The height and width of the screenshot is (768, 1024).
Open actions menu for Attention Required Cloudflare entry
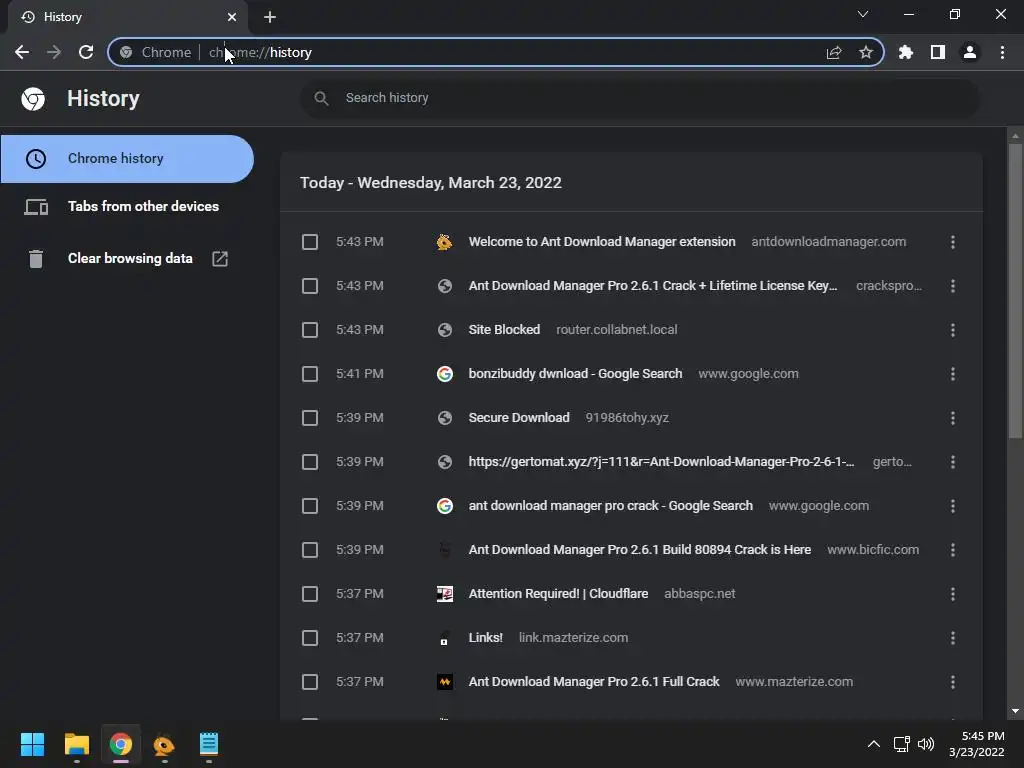pyautogui.click(x=953, y=594)
